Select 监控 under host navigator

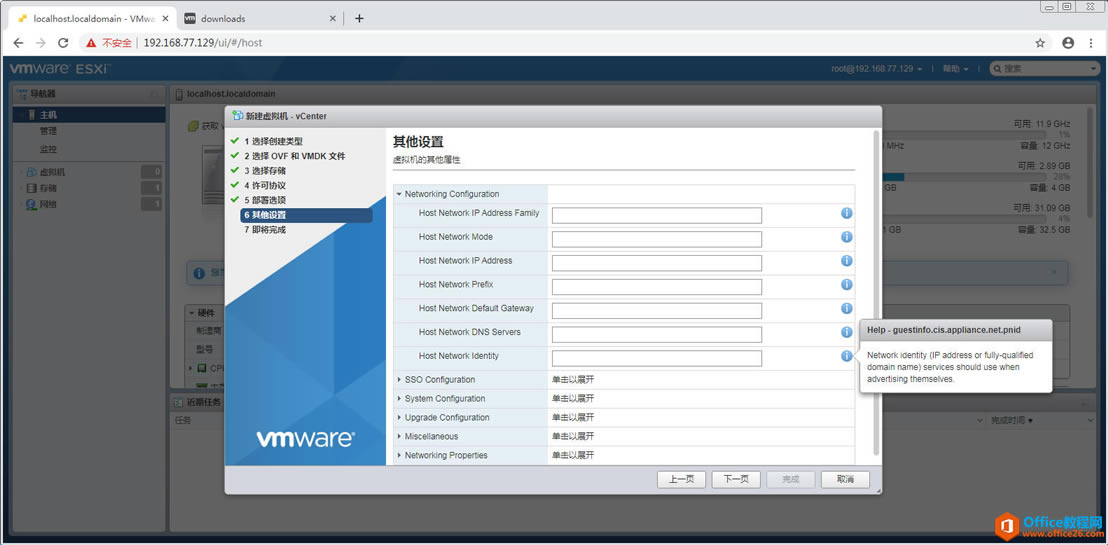point(48,149)
